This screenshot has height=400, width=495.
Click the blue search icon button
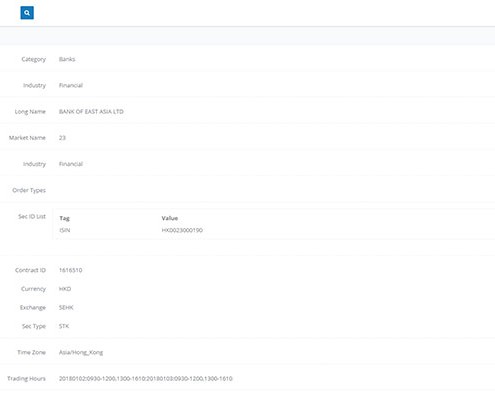[27, 13]
